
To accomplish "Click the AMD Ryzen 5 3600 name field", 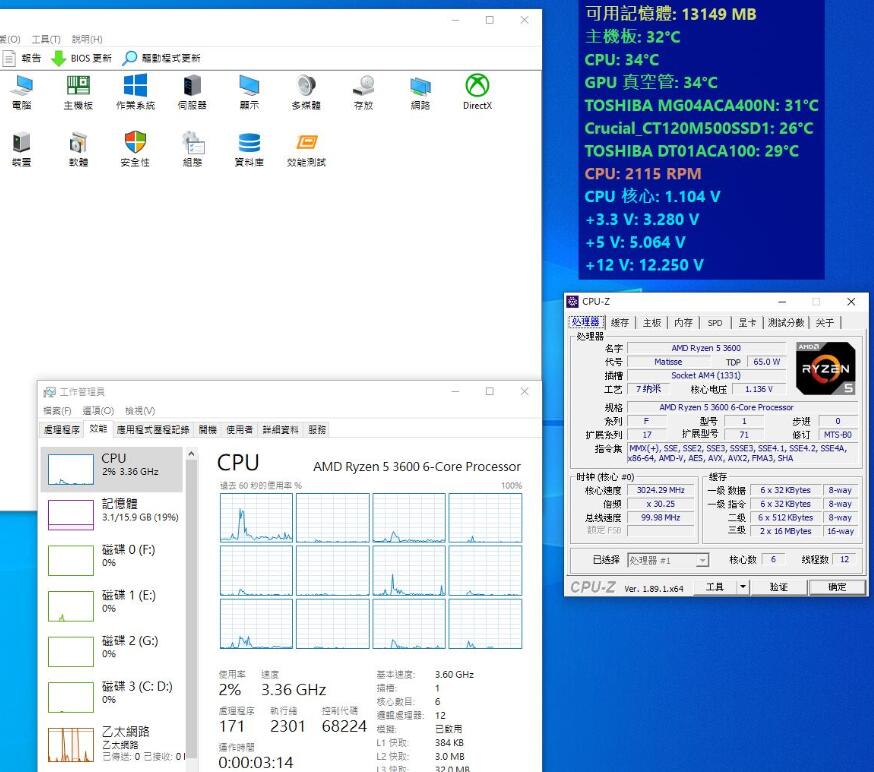I will 706,348.
